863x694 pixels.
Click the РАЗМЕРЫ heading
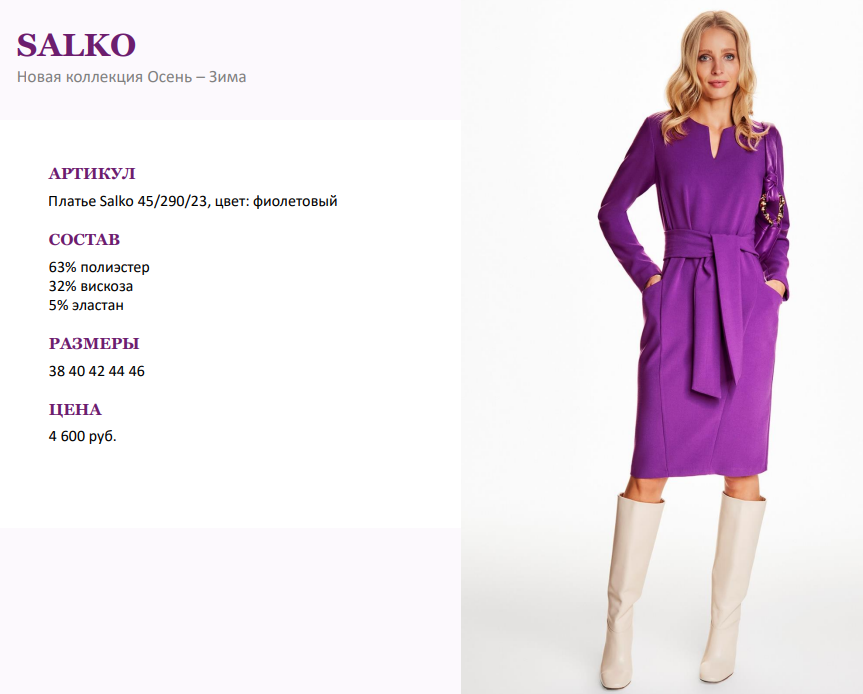(94, 343)
